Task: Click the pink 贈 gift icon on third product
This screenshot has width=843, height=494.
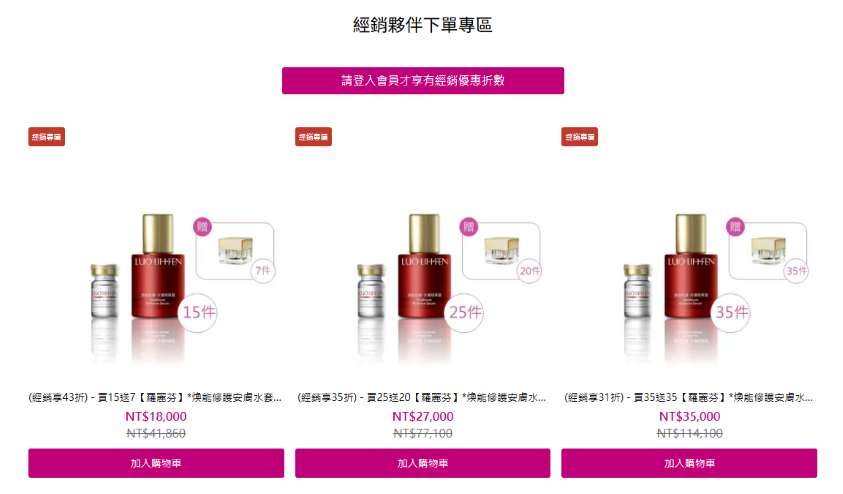Action: [735, 226]
